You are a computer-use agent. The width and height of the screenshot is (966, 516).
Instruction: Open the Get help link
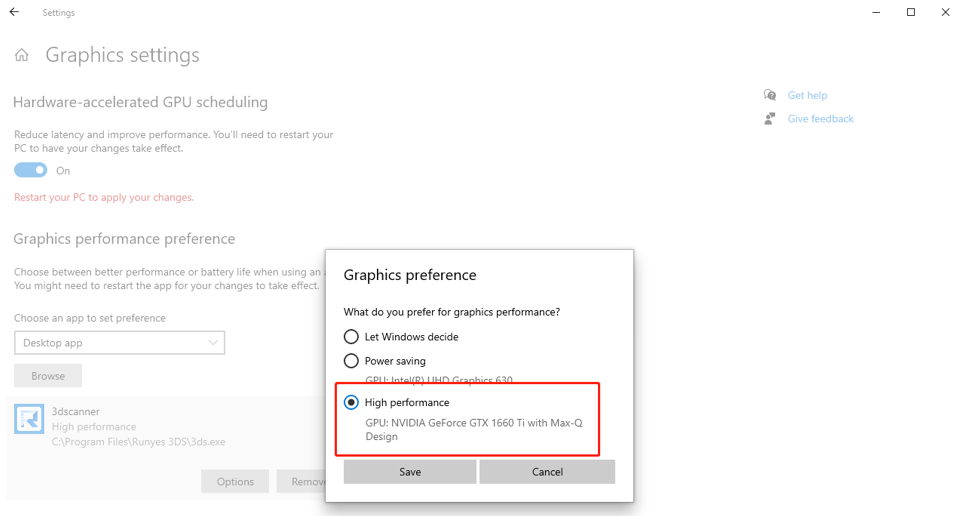[x=807, y=95]
